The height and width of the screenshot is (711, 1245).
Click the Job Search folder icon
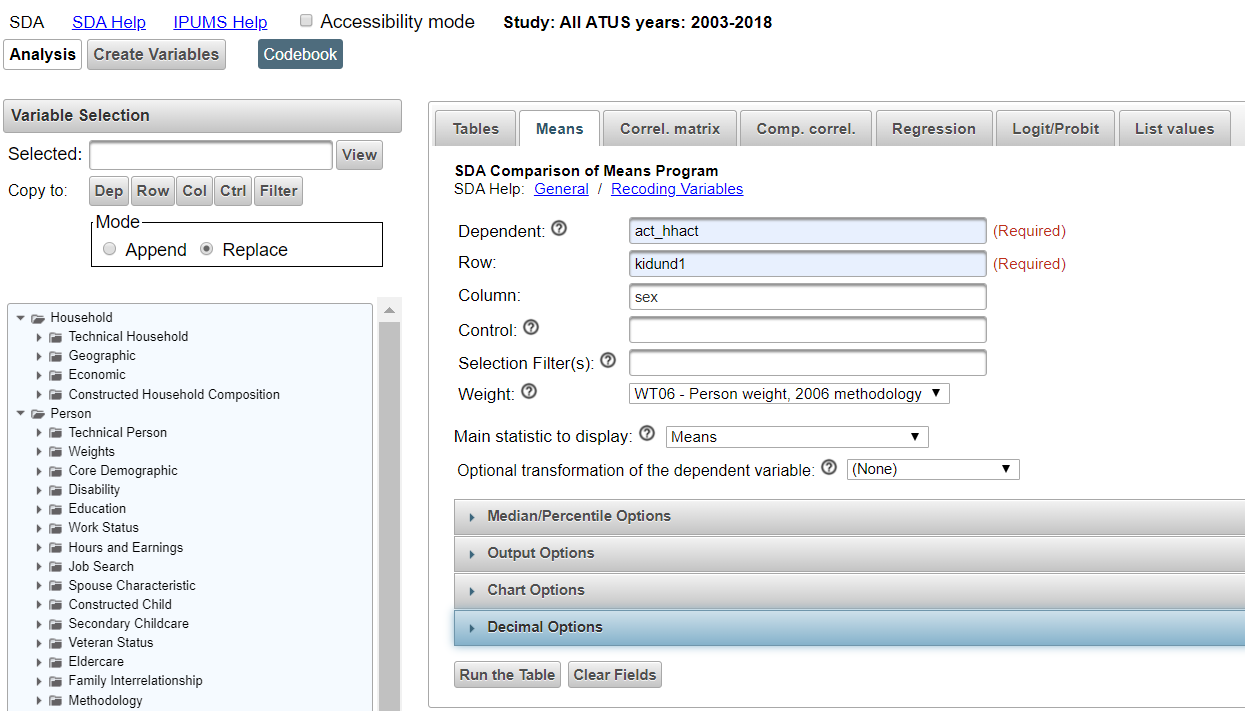(56, 567)
